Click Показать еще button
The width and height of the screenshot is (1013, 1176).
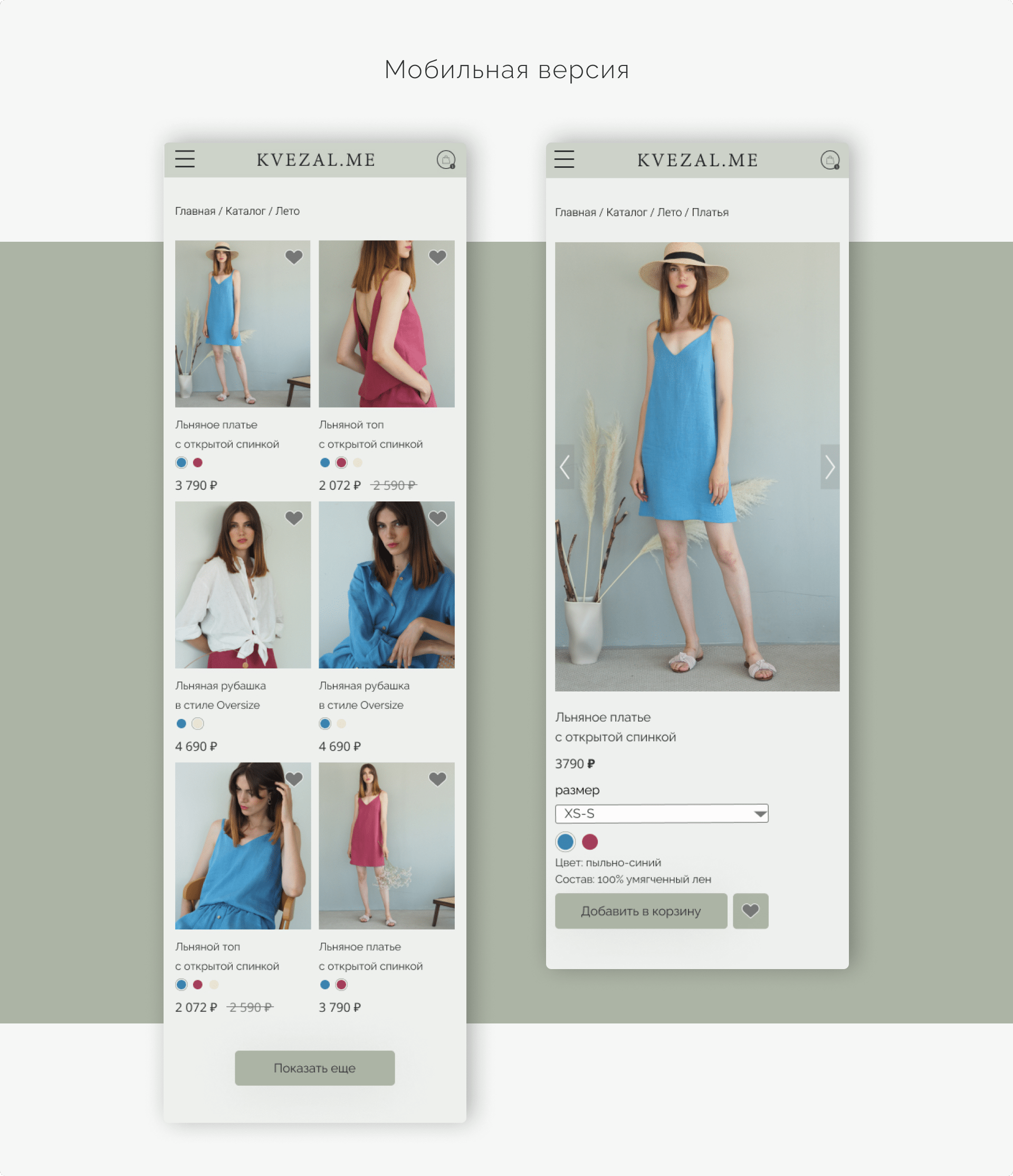coord(315,1068)
